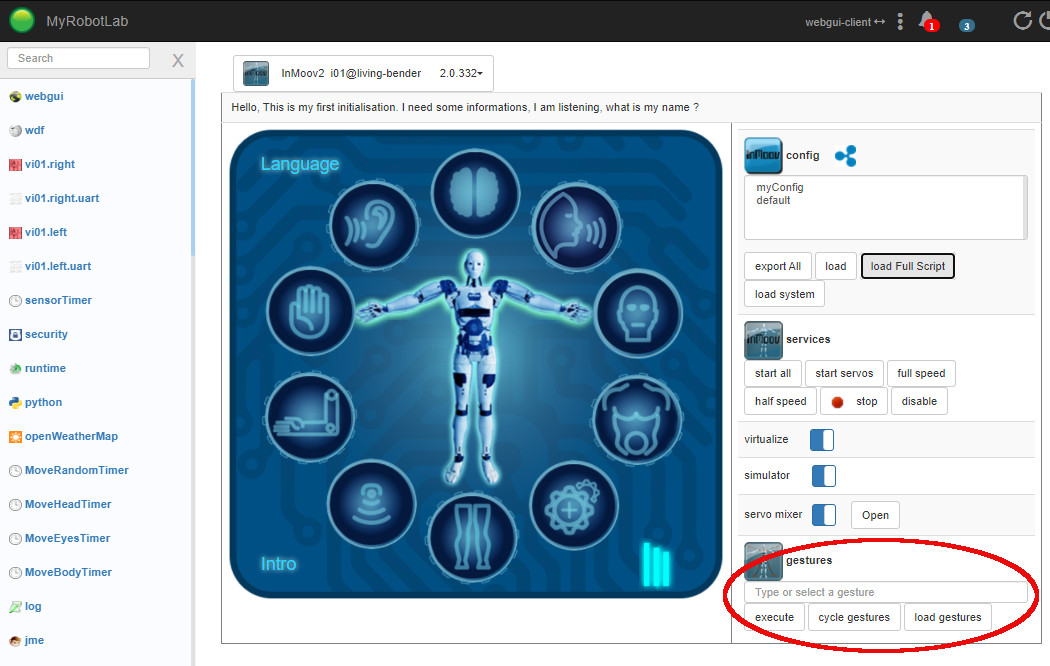The height and width of the screenshot is (666, 1050).
Task: Set servos to half speed
Action: pos(780,402)
